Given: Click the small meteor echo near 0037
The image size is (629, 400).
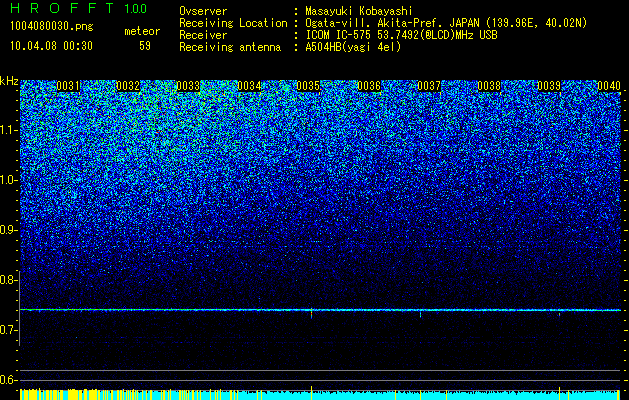Looking at the screenshot, I should tap(420, 314).
